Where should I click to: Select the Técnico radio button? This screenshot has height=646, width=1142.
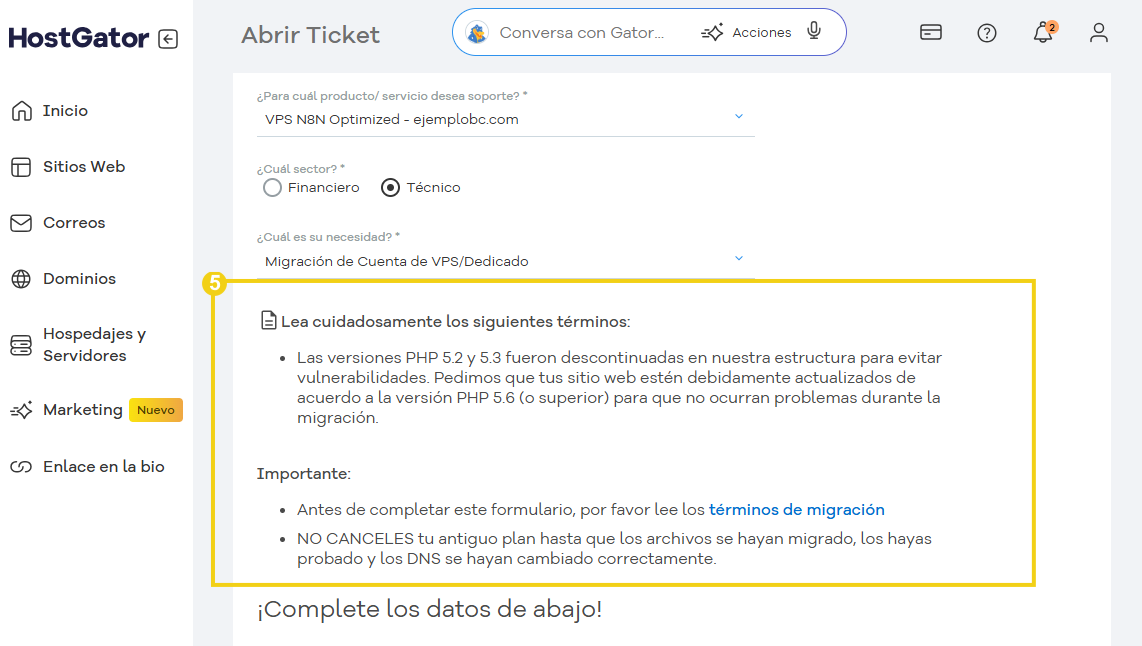click(390, 187)
